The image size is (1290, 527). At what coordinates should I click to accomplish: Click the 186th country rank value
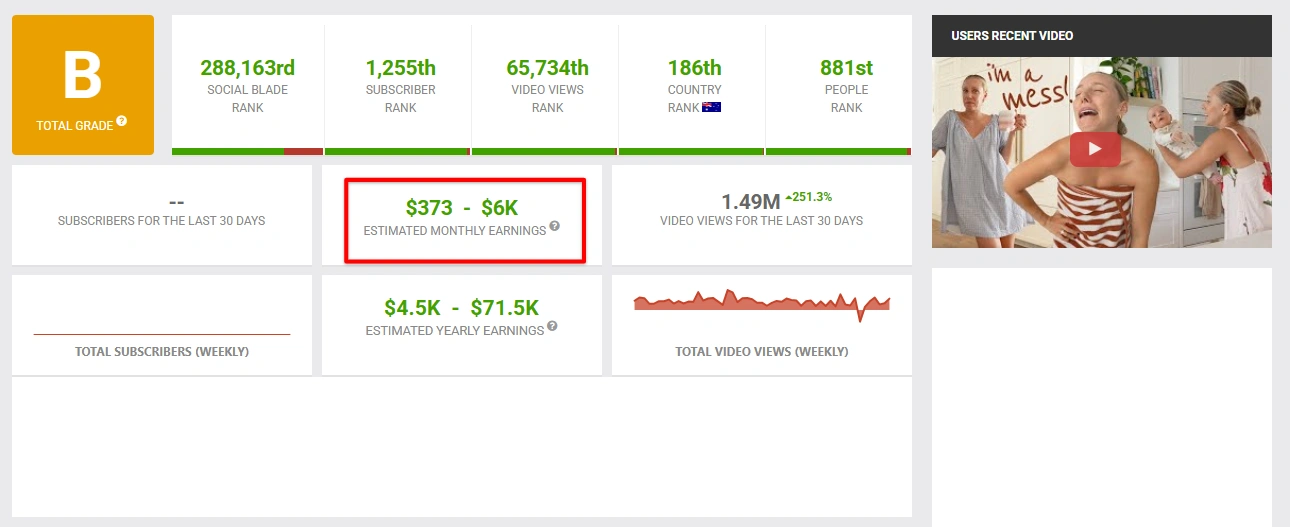coord(695,68)
